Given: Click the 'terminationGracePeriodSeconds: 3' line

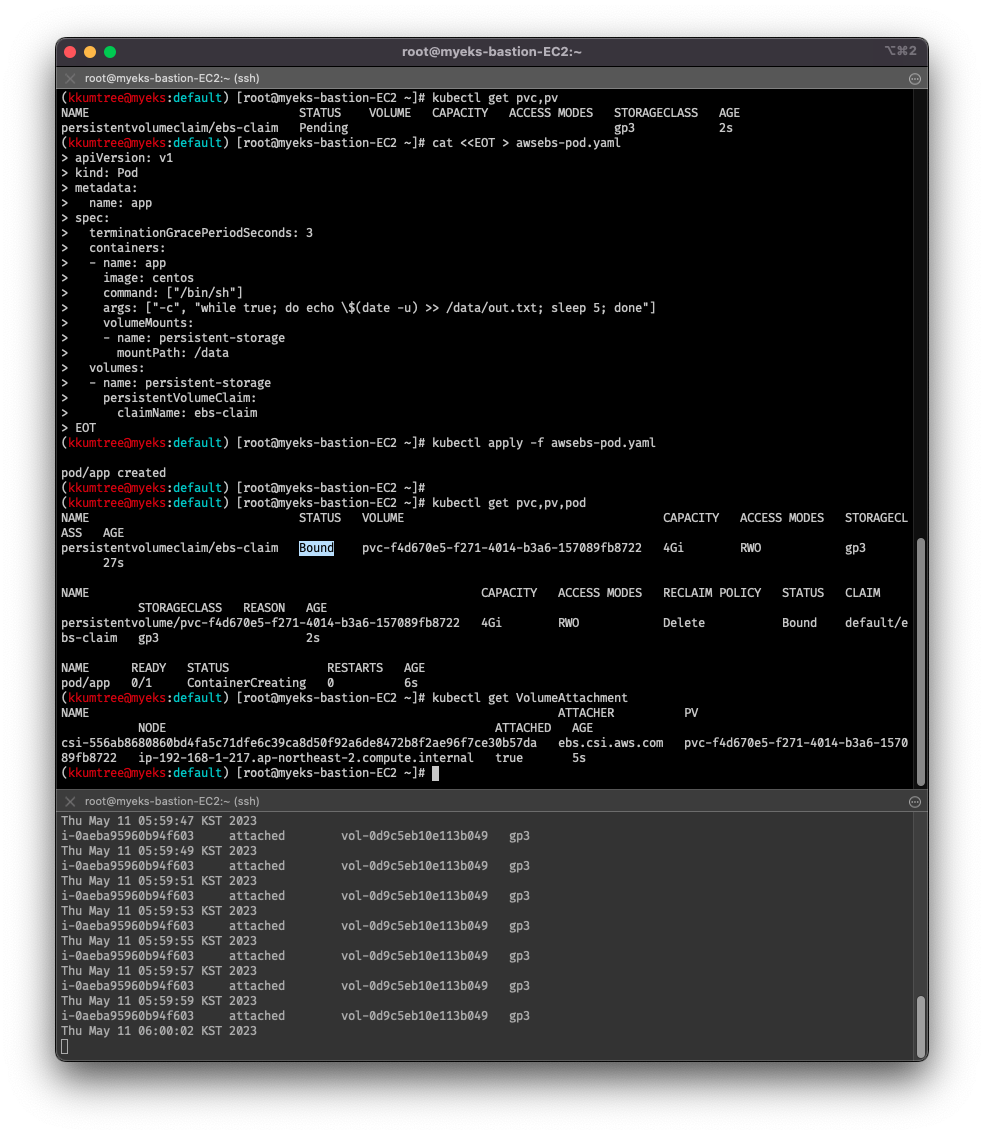Looking at the screenshot, I should click(201, 233).
